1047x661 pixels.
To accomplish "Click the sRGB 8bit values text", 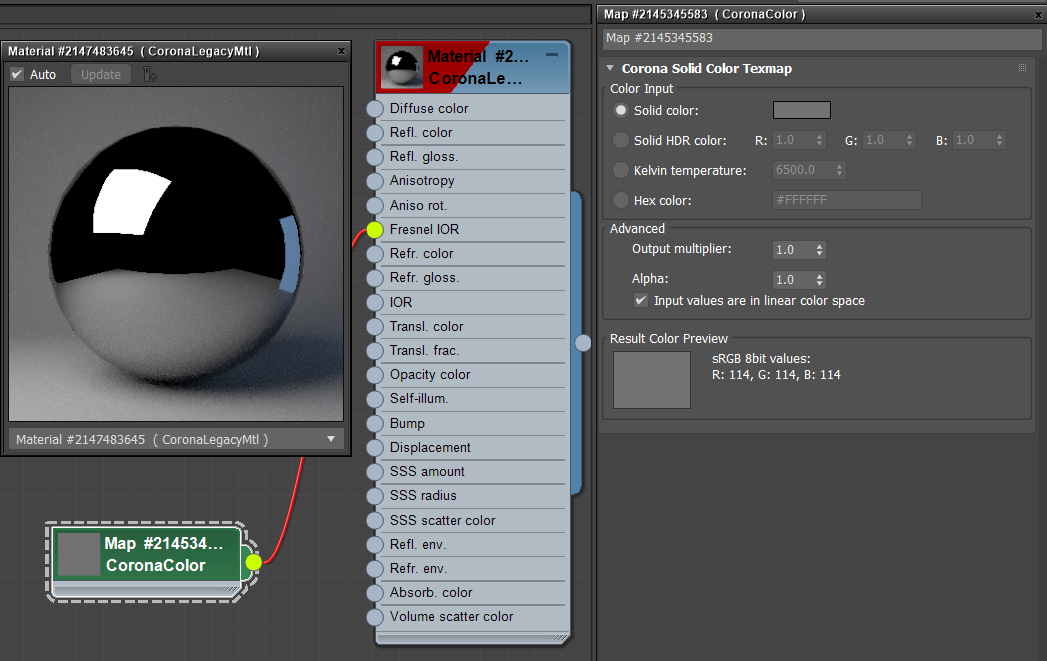I will coord(761,359).
